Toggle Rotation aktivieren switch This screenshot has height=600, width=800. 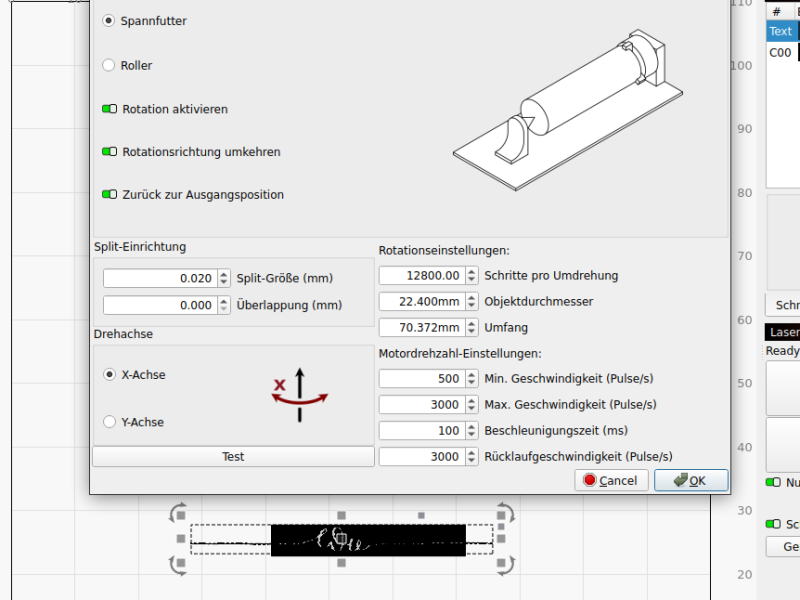coord(109,109)
